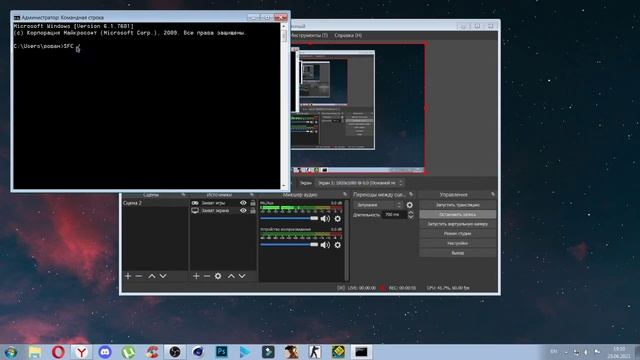Image resolution: width=640 pixels, height=360 pixels.
Task: Stop recording in Controls panel
Action: coord(458,214)
